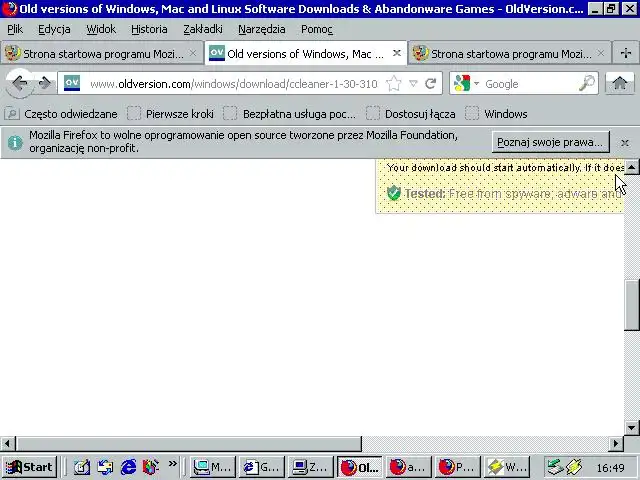This screenshot has height=480, width=640.
Task: Close the first Strona startowa tab
Action: 193,53
